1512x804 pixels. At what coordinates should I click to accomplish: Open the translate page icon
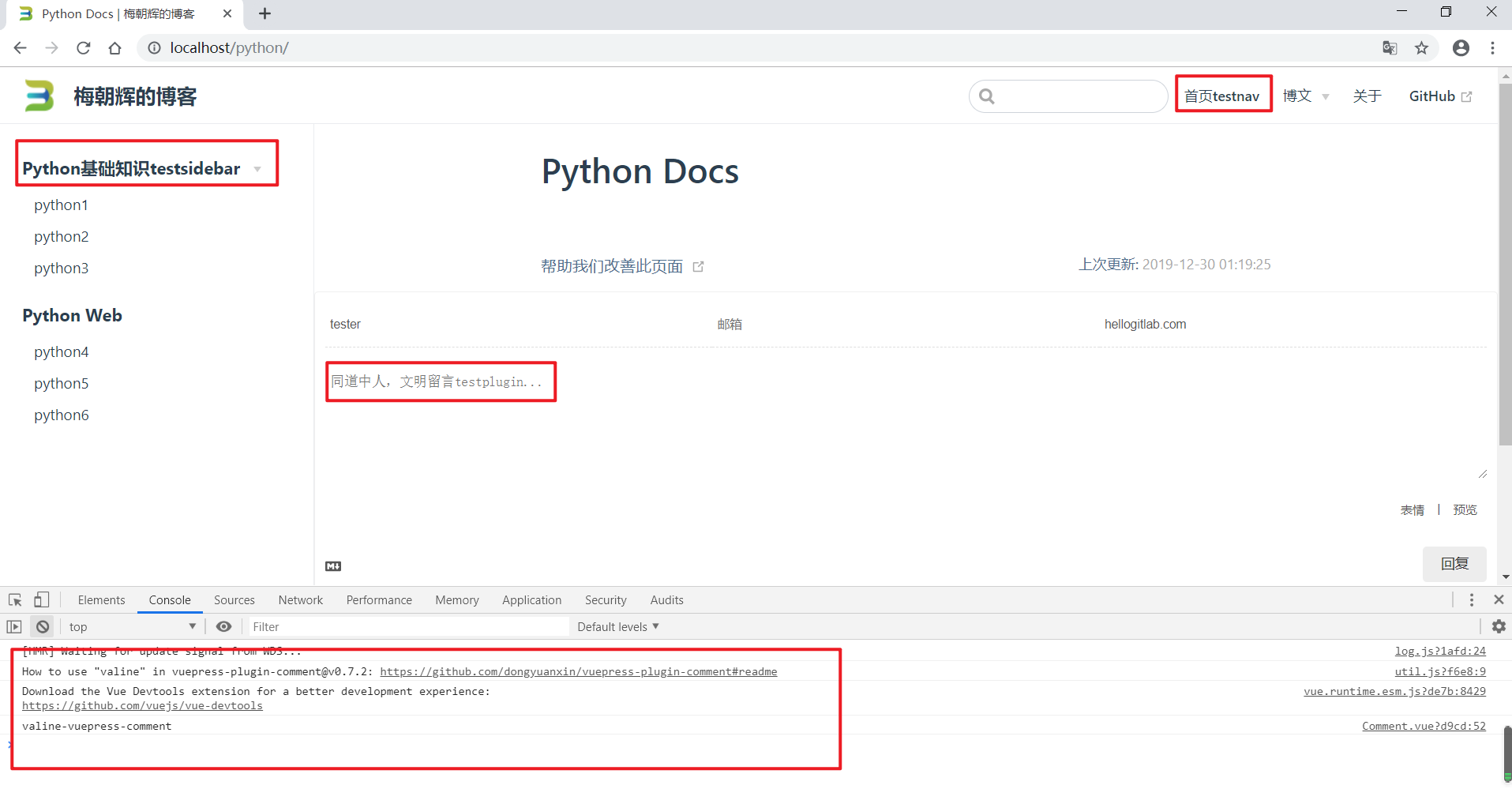pyautogui.click(x=1390, y=48)
